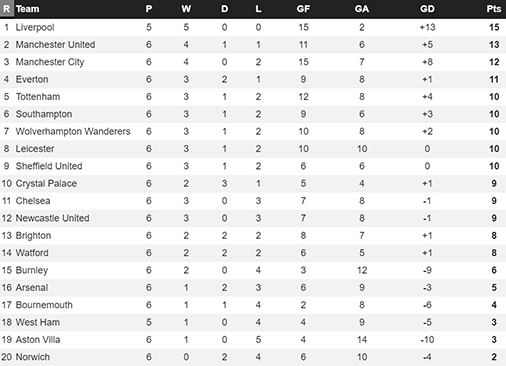Click the GA column header
The width and height of the screenshot is (506, 366).
tap(362, 9)
